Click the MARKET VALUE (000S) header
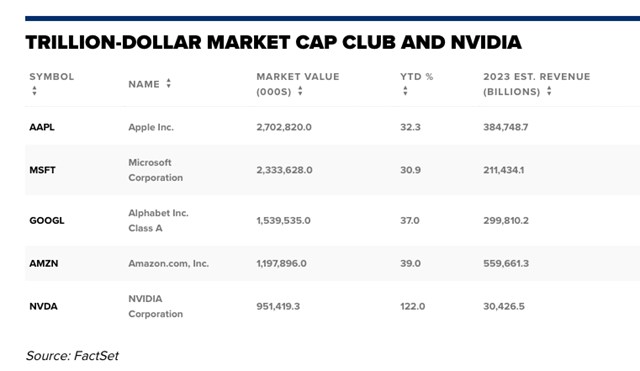 pyautogui.click(x=298, y=84)
